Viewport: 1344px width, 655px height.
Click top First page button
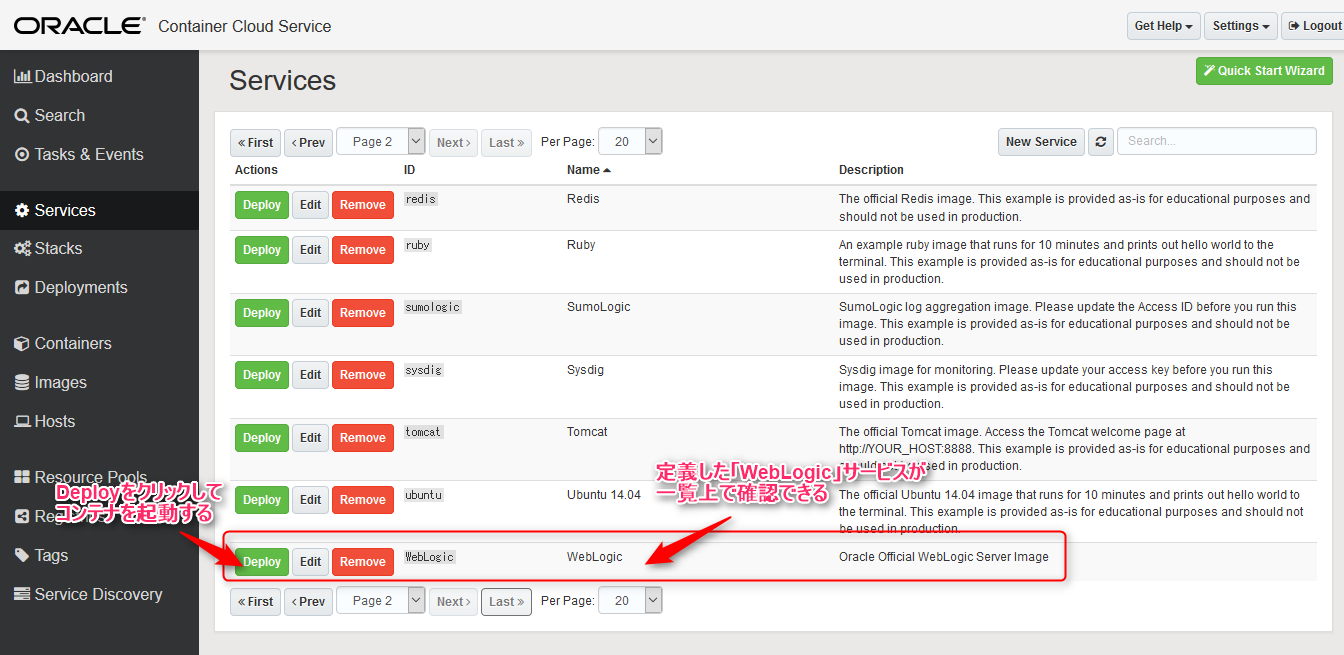point(255,143)
